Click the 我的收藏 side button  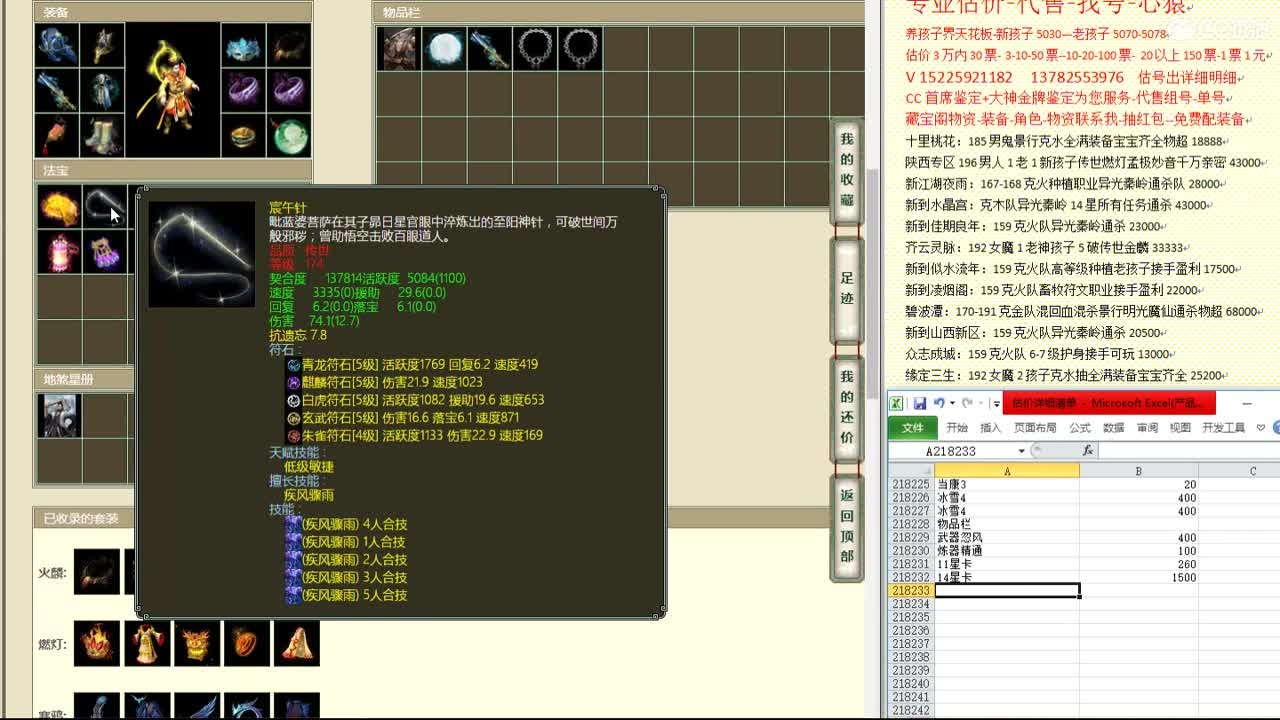[847, 171]
